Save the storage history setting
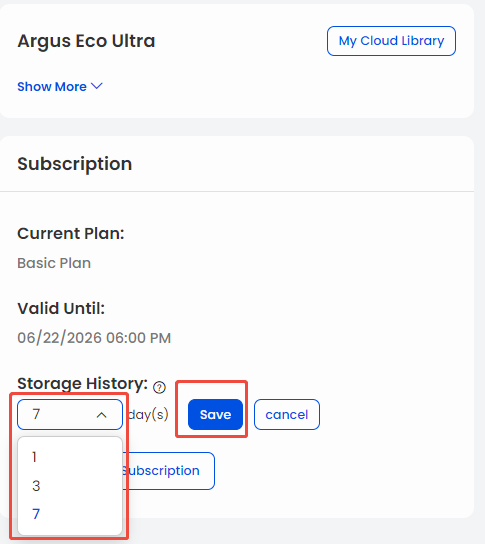 tap(215, 414)
